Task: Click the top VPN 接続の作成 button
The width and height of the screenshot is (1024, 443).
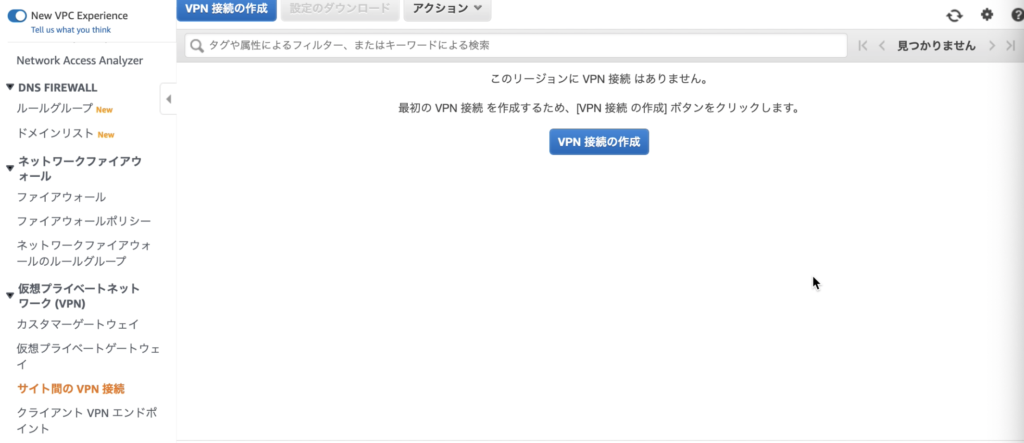Action: point(226,8)
